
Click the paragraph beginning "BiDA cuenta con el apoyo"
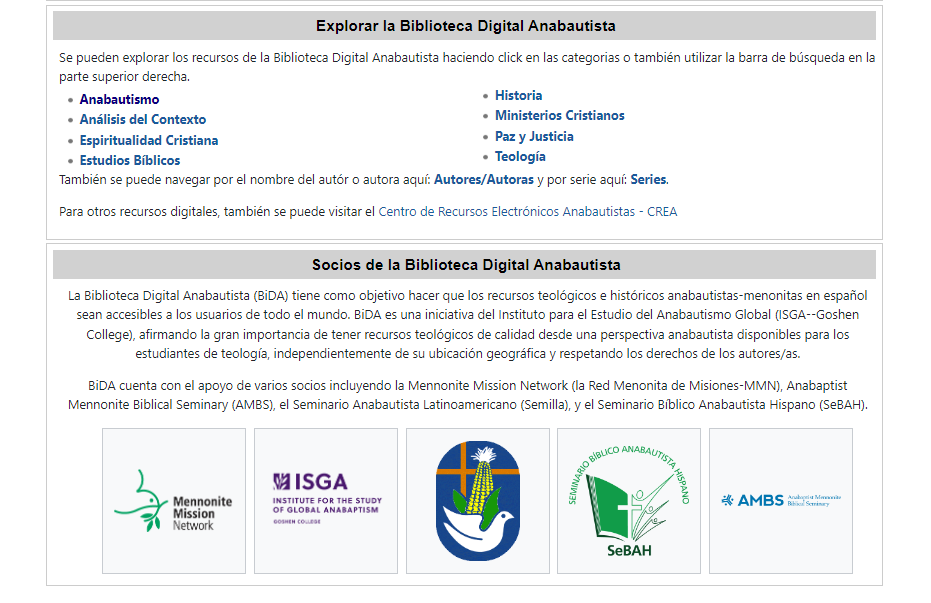467,395
